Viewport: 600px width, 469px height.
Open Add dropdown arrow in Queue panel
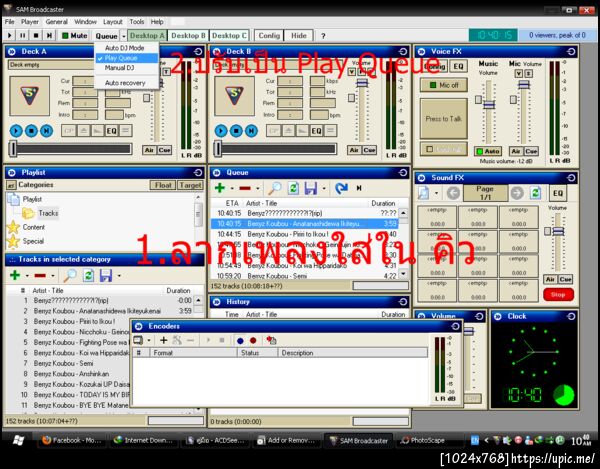pos(232,188)
